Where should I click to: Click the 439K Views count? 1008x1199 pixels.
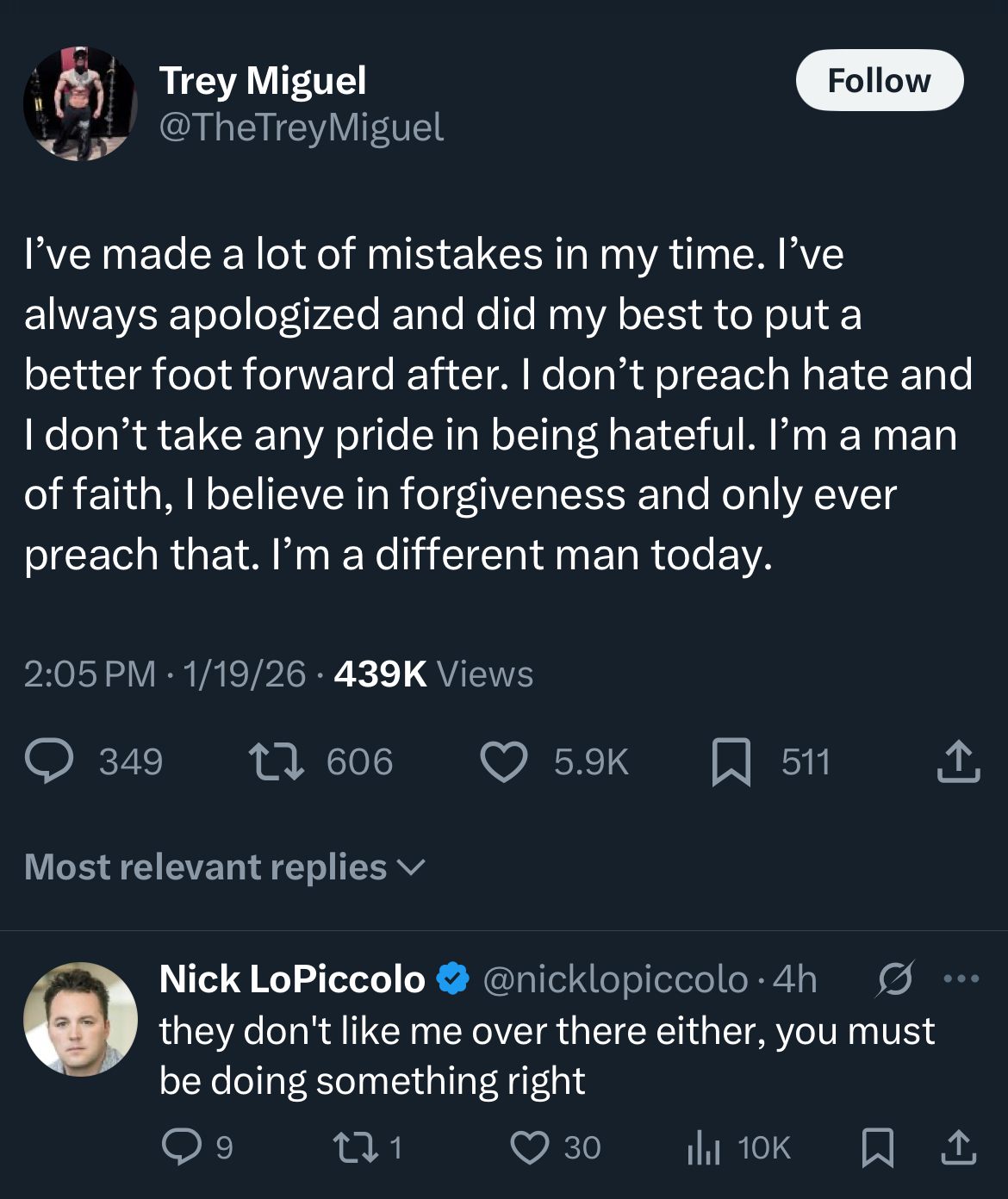[x=433, y=674]
